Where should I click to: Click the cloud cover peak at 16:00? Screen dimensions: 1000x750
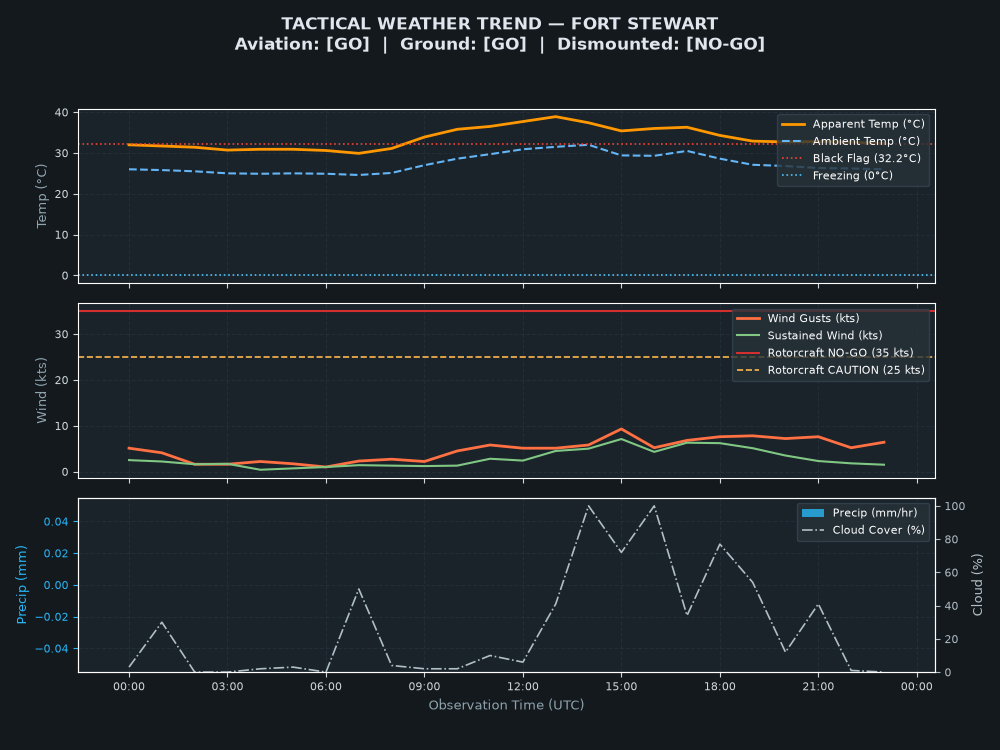tap(654, 506)
